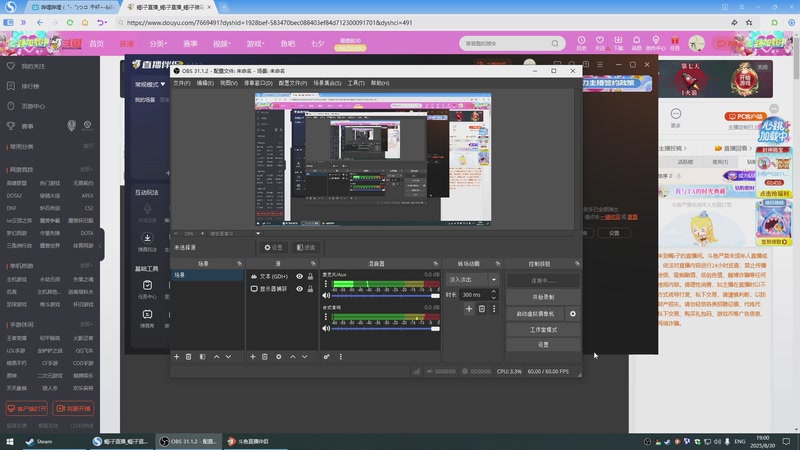Click the Start Recording button
Viewport: 800px width, 450px height.
[543, 297]
